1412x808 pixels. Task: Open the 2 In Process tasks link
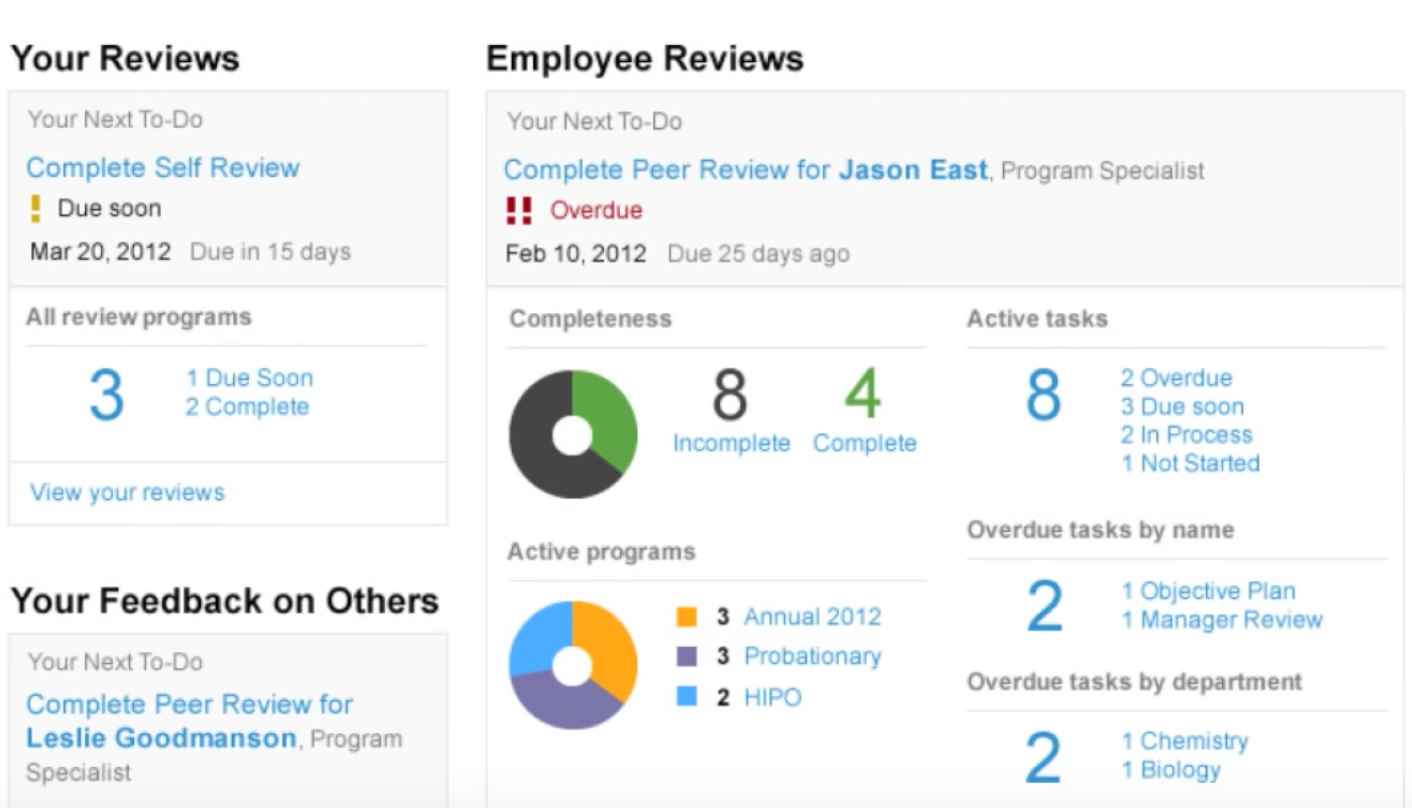click(x=1186, y=435)
